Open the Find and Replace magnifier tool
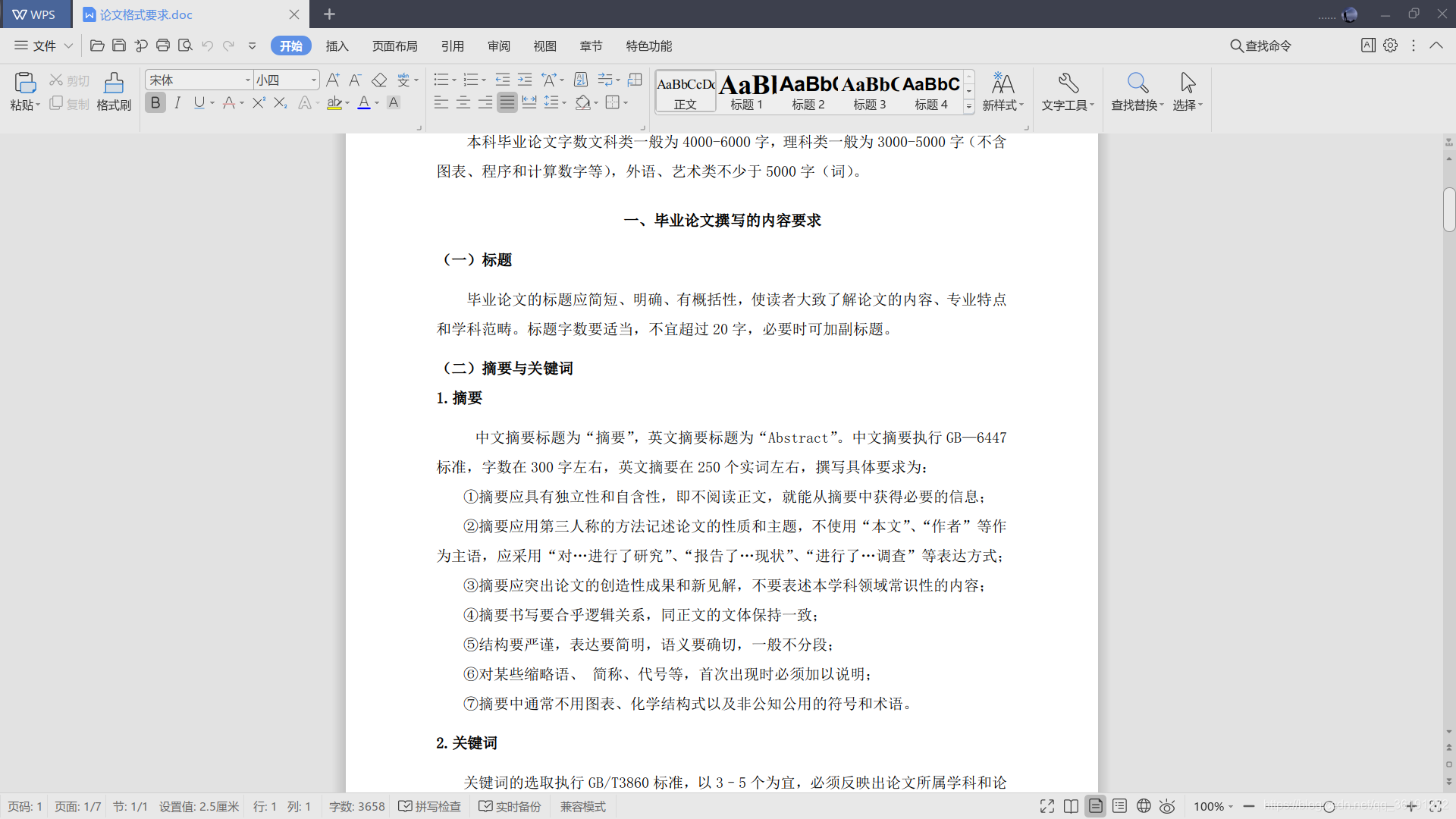Screen dimensions: 1456x819 (x=1137, y=83)
